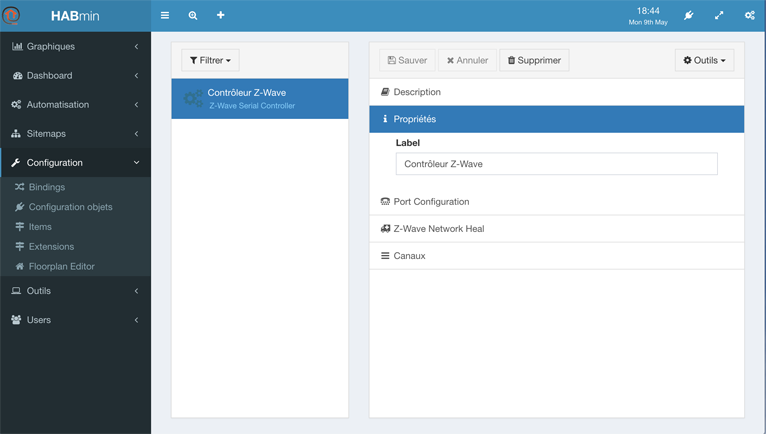Enter fullscreen using the expand arrows icon

point(719,16)
